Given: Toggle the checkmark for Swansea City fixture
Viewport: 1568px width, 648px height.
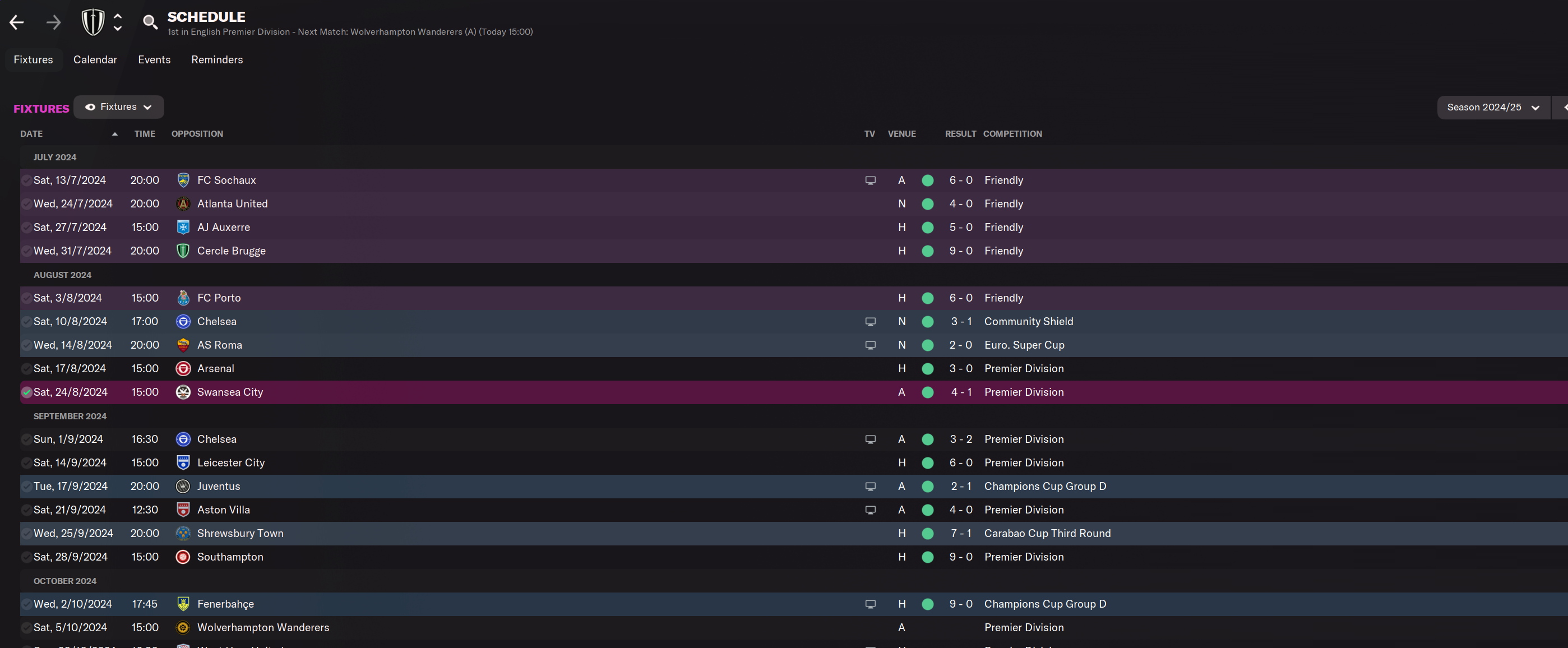Looking at the screenshot, I should coord(27,392).
